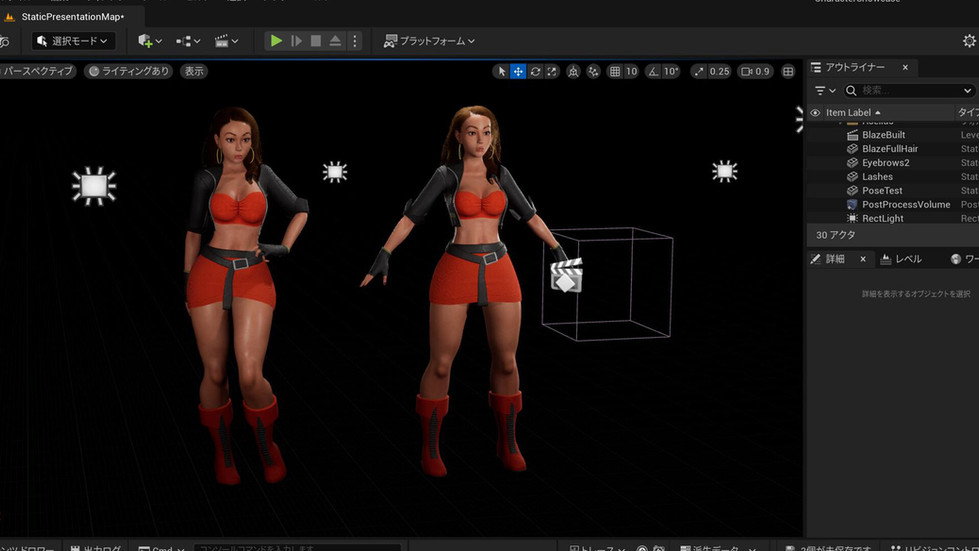The image size is (979, 551).
Task: Open the パースペクティブ viewport view menu
Action: [x=37, y=71]
